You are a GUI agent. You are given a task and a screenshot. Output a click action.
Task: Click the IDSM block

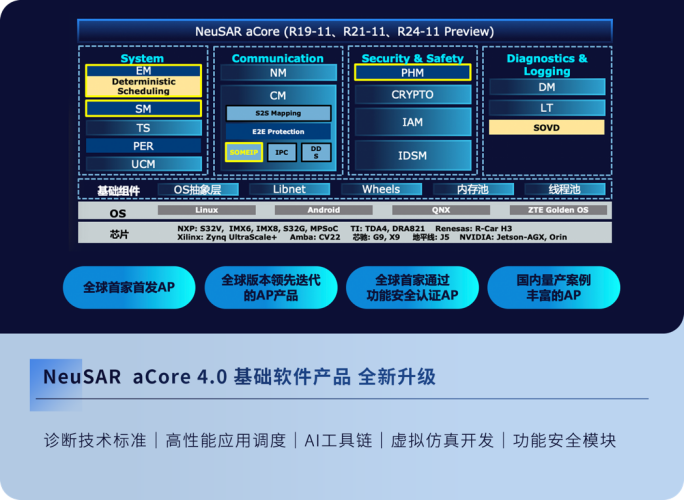412,155
